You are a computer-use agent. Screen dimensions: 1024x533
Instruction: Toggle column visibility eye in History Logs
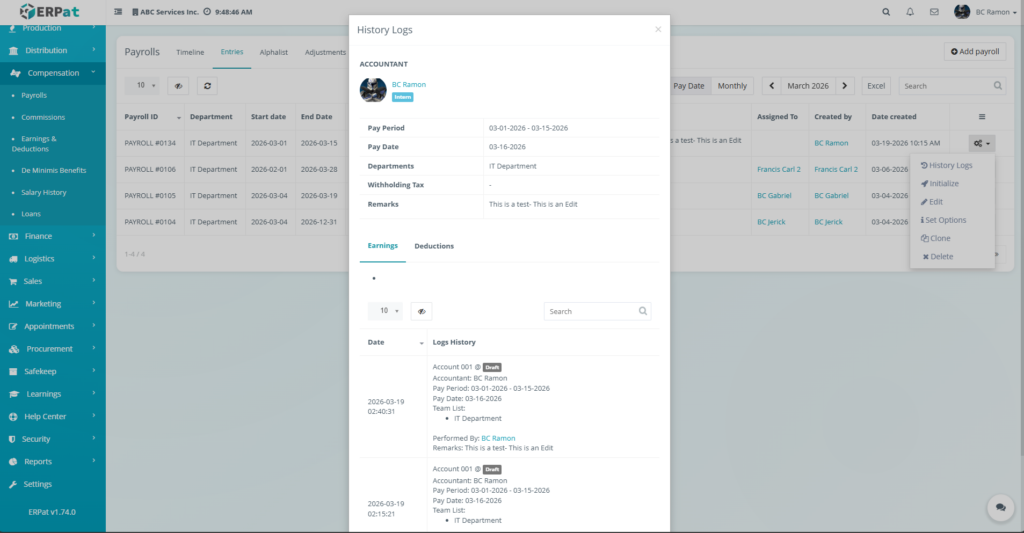[x=421, y=312]
